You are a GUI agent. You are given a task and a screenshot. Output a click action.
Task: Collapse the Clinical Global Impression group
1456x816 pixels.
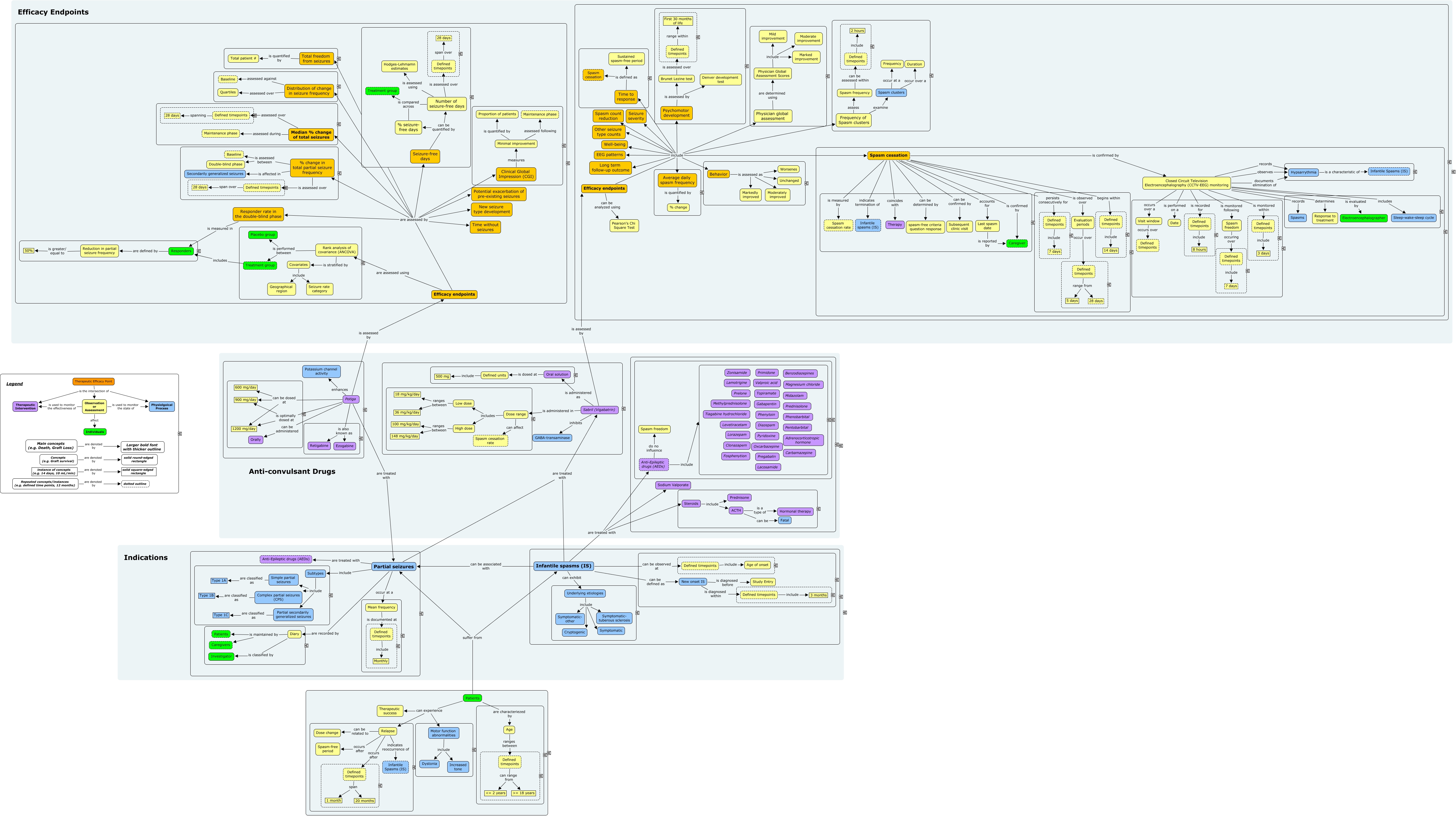pyautogui.click(x=564, y=145)
